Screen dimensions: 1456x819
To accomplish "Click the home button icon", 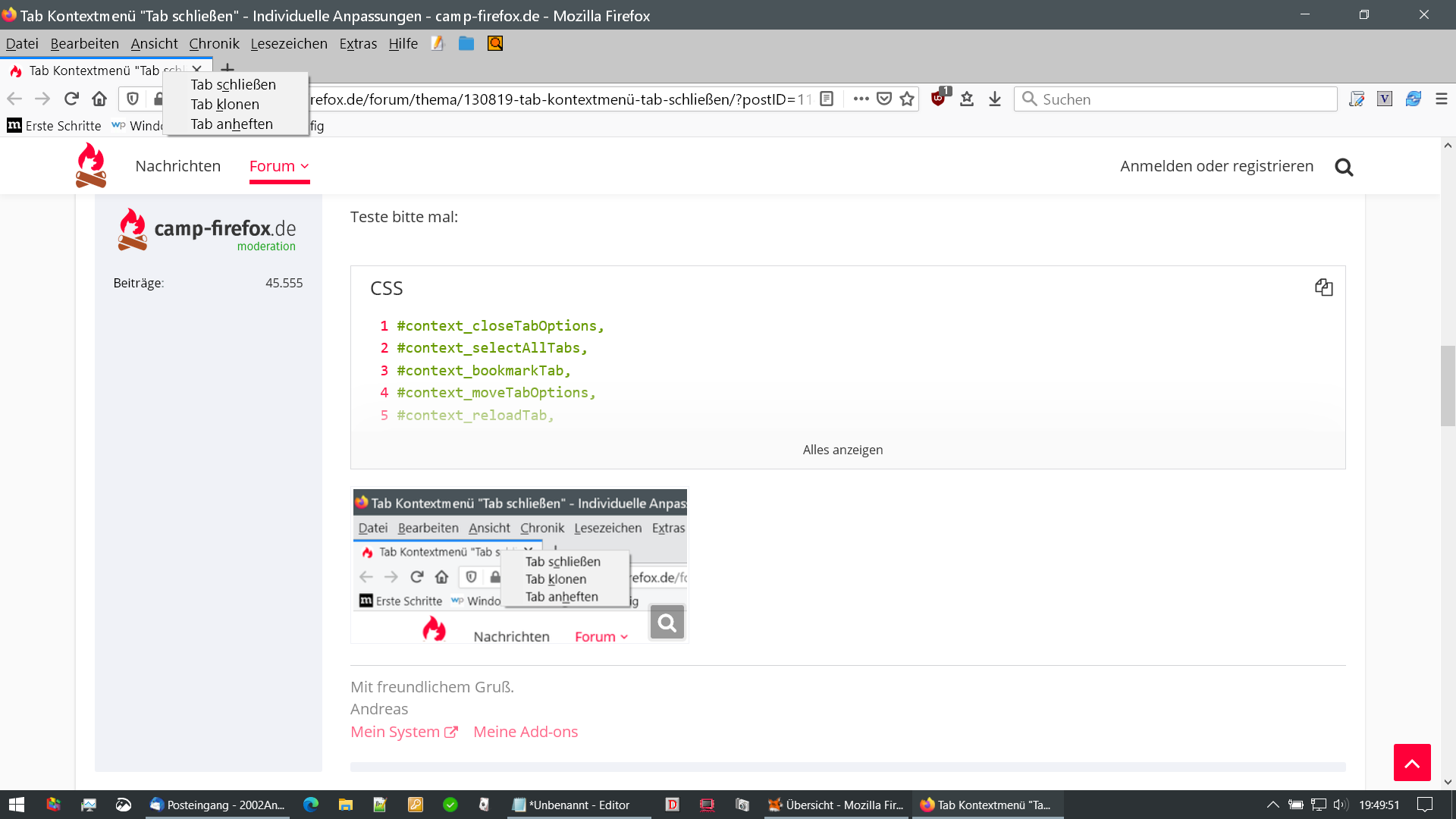I will (x=99, y=99).
